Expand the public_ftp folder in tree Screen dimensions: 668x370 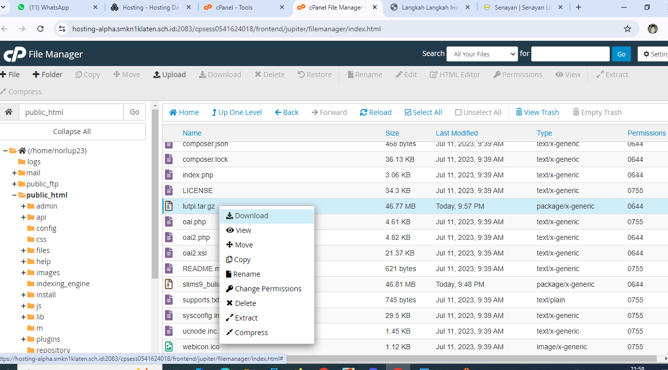coord(14,184)
